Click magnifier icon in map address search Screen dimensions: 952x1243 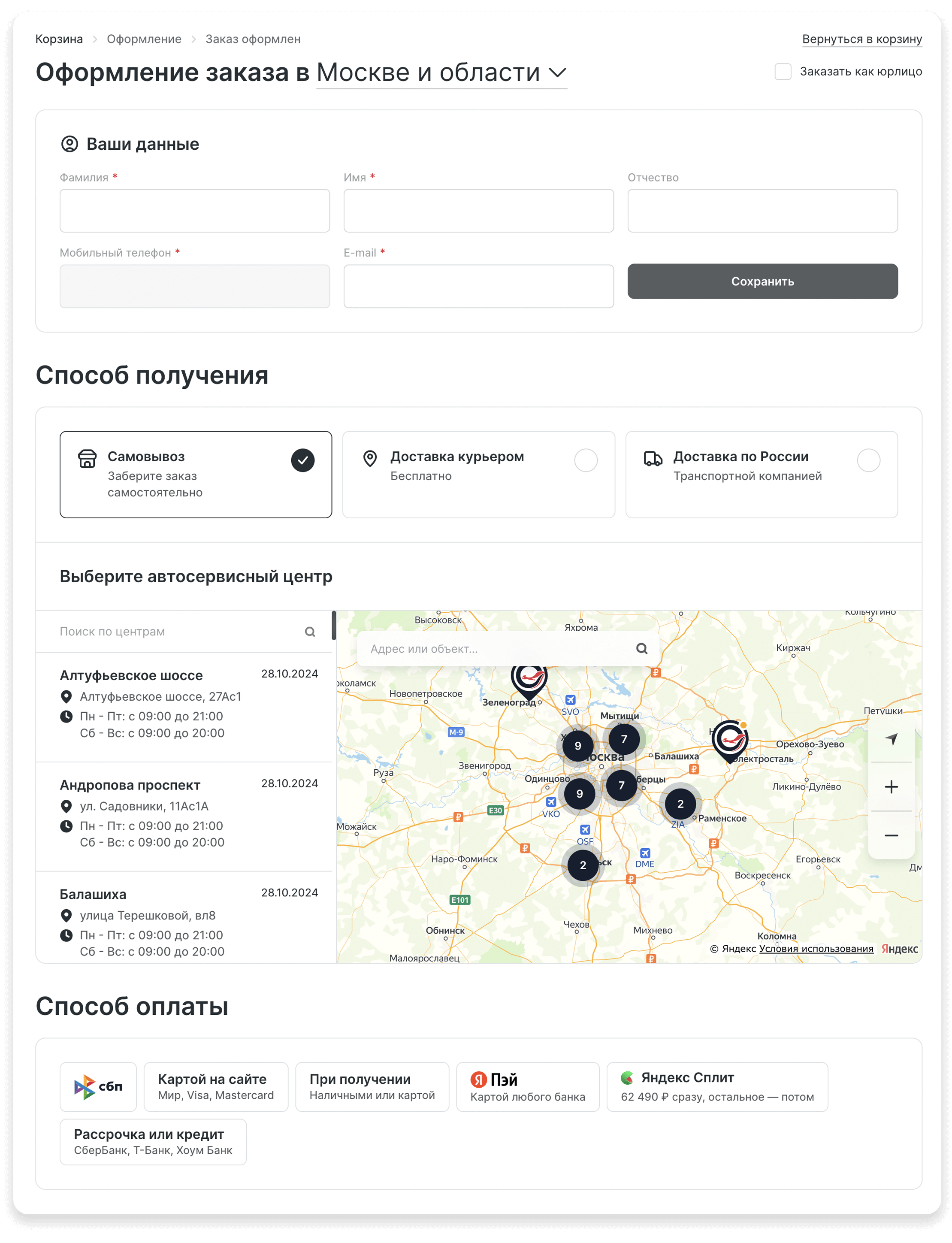(641, 648)
